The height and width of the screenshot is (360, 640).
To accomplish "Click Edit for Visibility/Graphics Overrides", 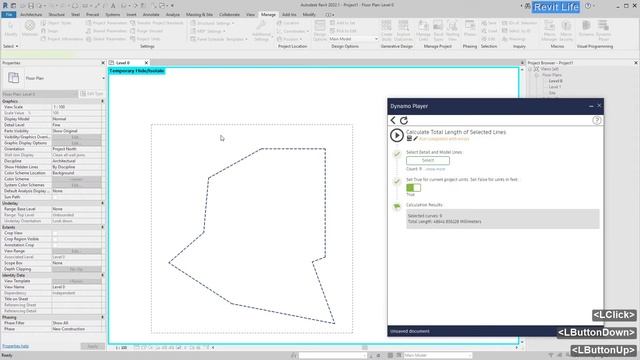I will [x=76, y=137].
